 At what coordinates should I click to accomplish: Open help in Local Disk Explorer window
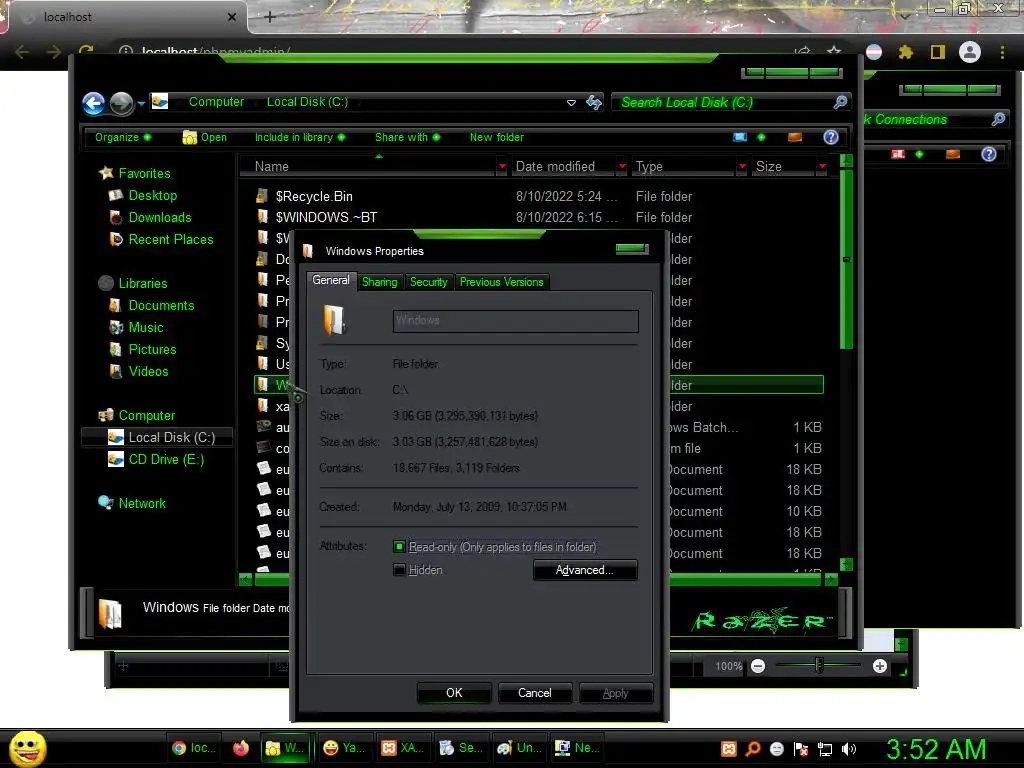pos(831,137)
